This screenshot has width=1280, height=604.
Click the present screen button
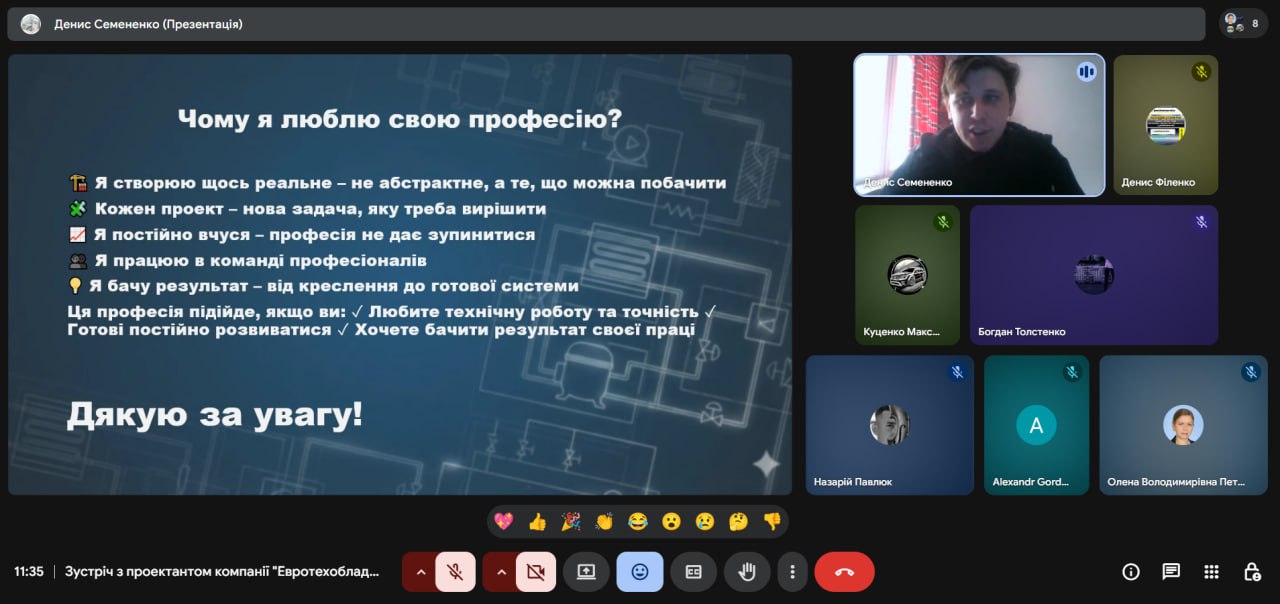(x=586, y=572)
